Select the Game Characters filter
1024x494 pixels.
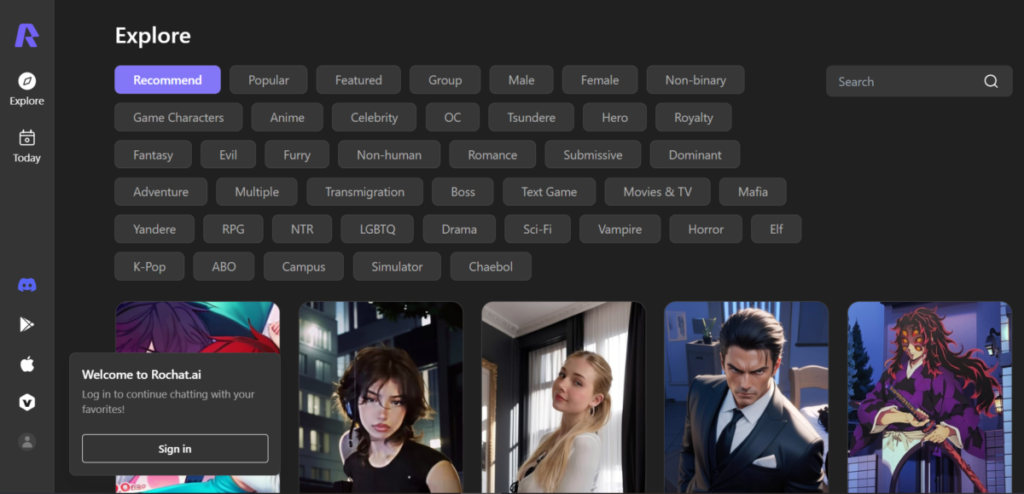(x=178, y=117)
